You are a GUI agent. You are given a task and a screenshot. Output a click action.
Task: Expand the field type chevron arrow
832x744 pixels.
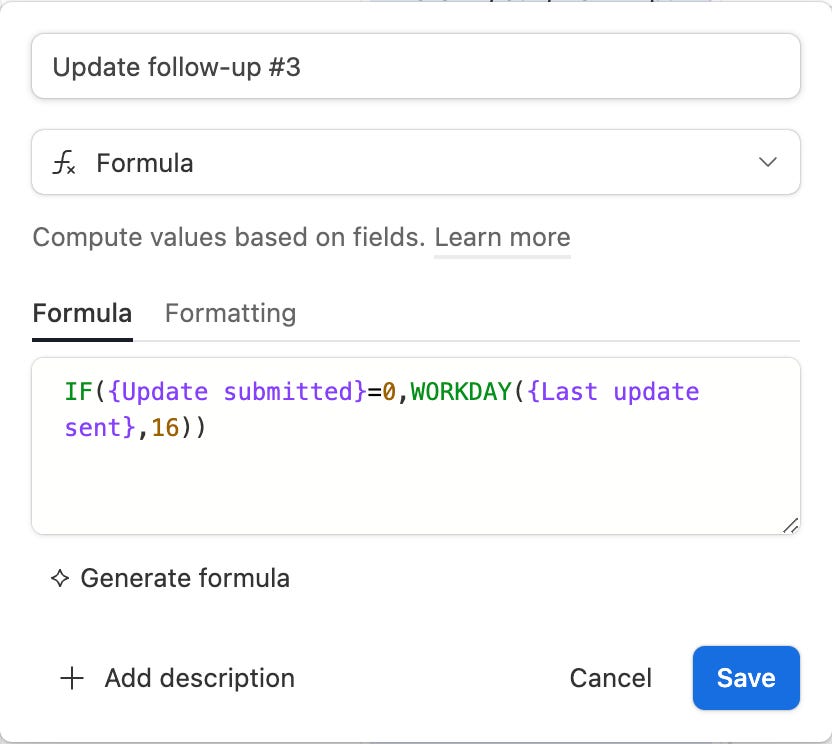click(x=768, y=162)
